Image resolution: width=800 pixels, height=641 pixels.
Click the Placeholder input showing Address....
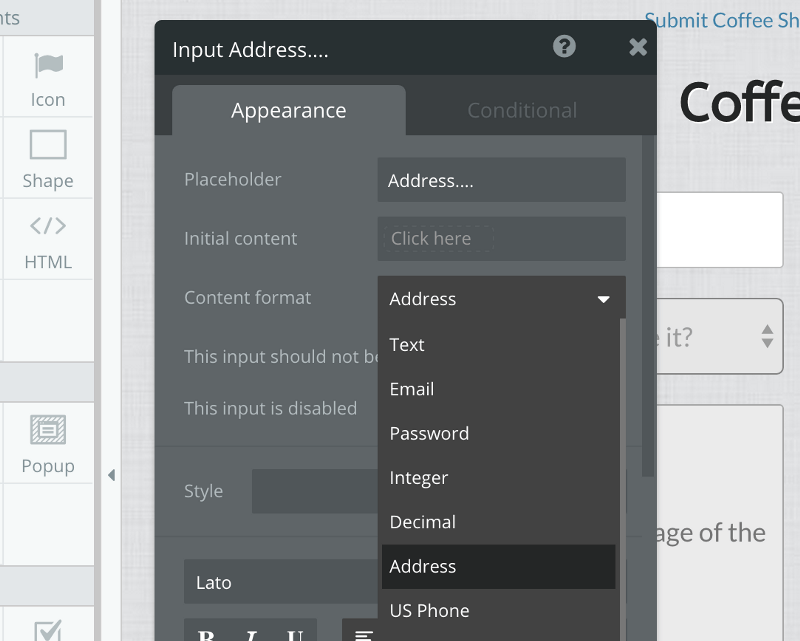pos(500,179)
